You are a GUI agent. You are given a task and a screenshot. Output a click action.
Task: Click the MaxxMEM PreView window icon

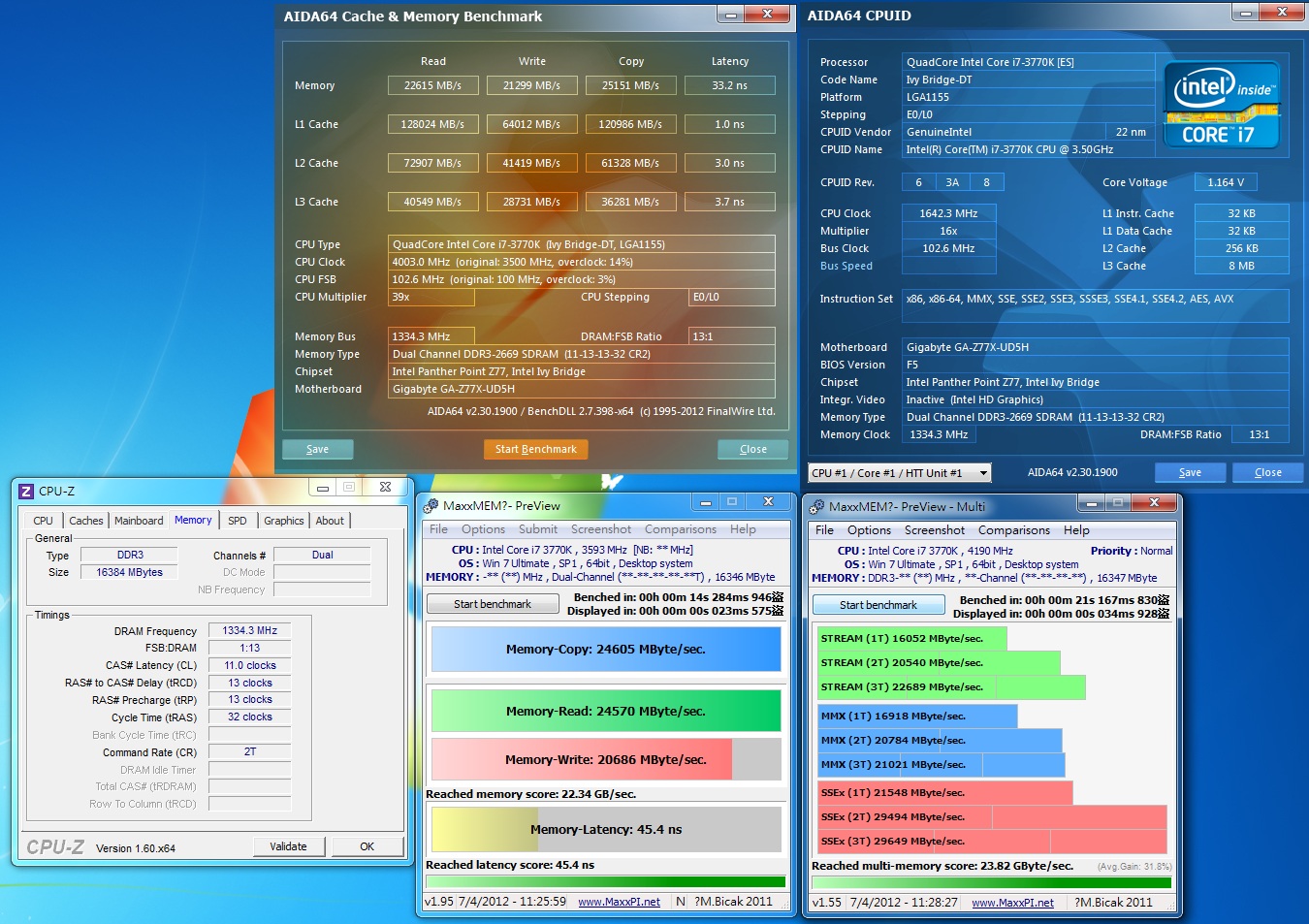[431, 506]
